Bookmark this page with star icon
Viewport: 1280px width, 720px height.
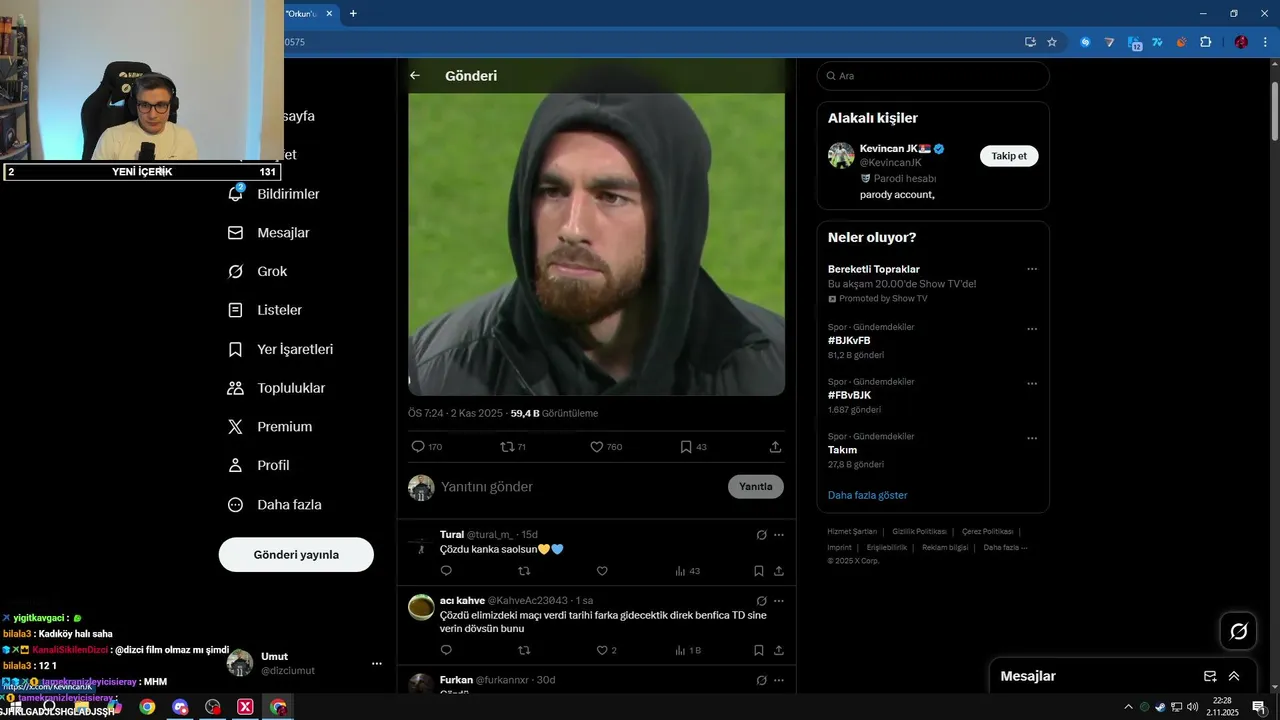pos(1052,42)
